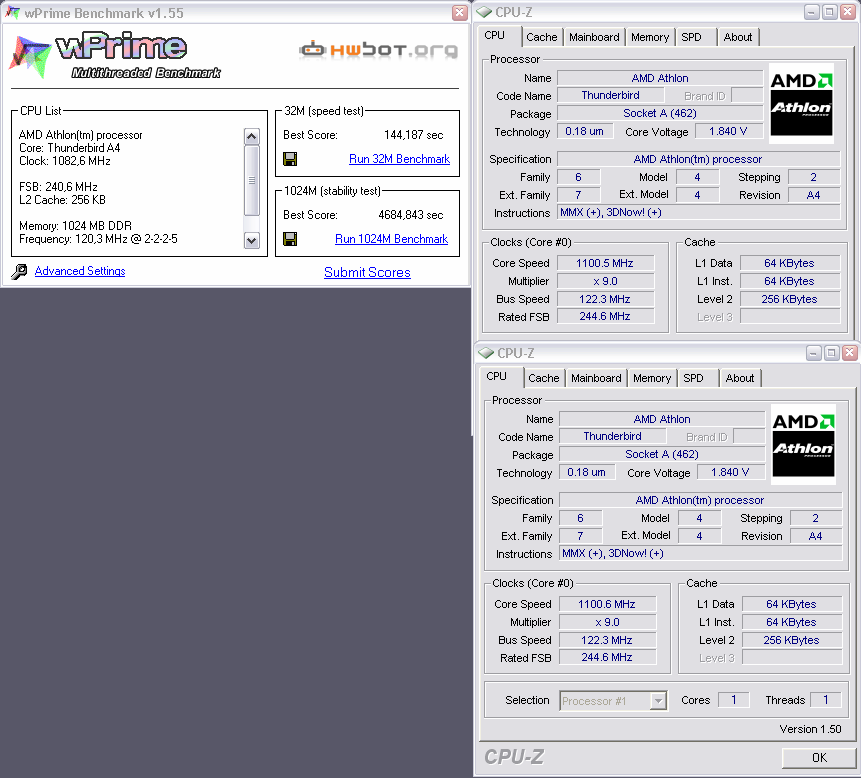Click CPU List scroll down arrow
Viewport: 861px width, 778px height.
pos(251,240)
